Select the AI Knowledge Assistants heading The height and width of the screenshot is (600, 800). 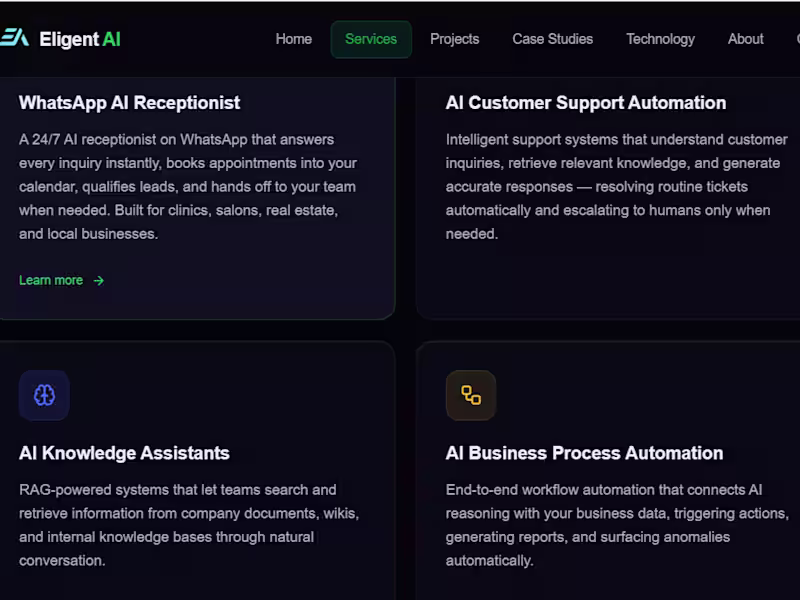(x=124, y=453)
